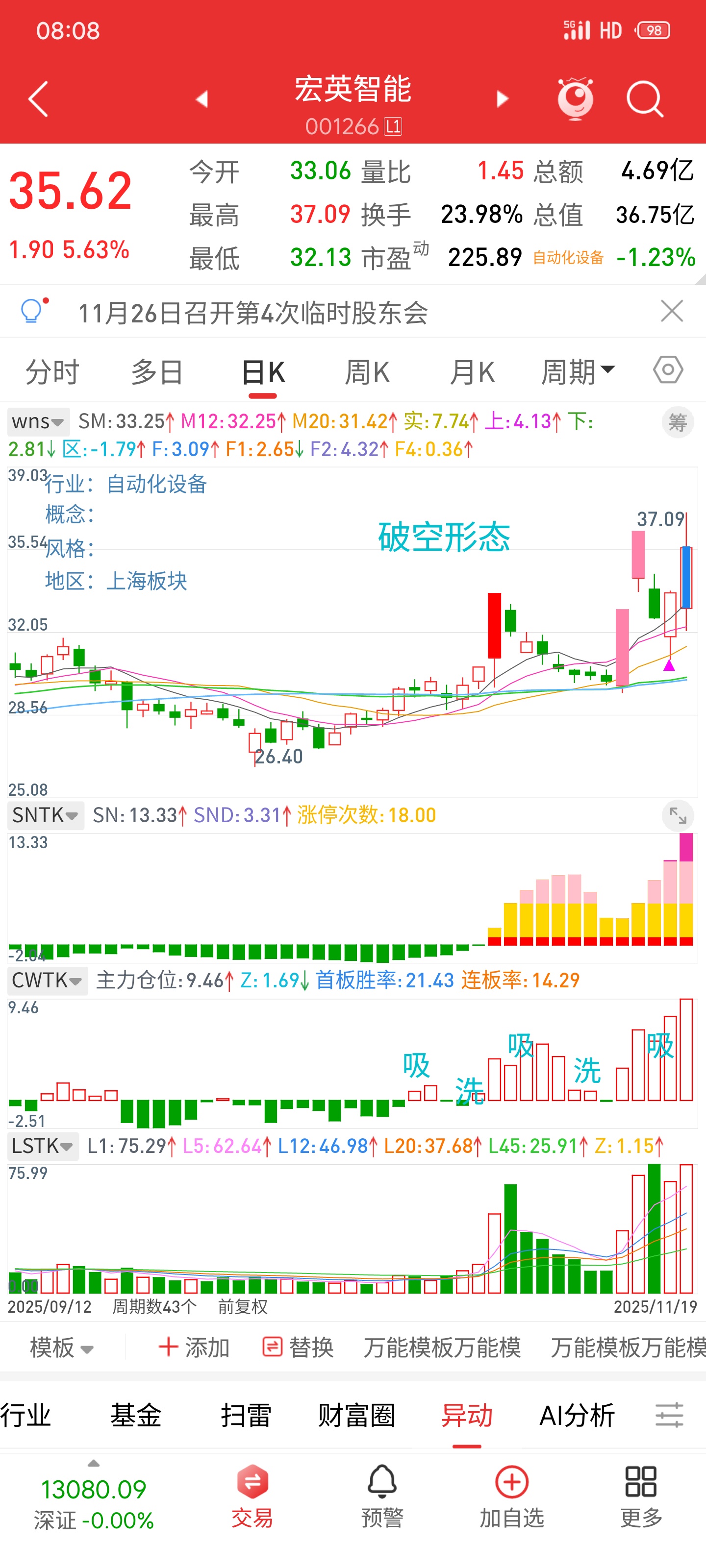Screen dimensions: 706x1568
Task: Select the 异动 movement tab
Action: click(467, 1415)
